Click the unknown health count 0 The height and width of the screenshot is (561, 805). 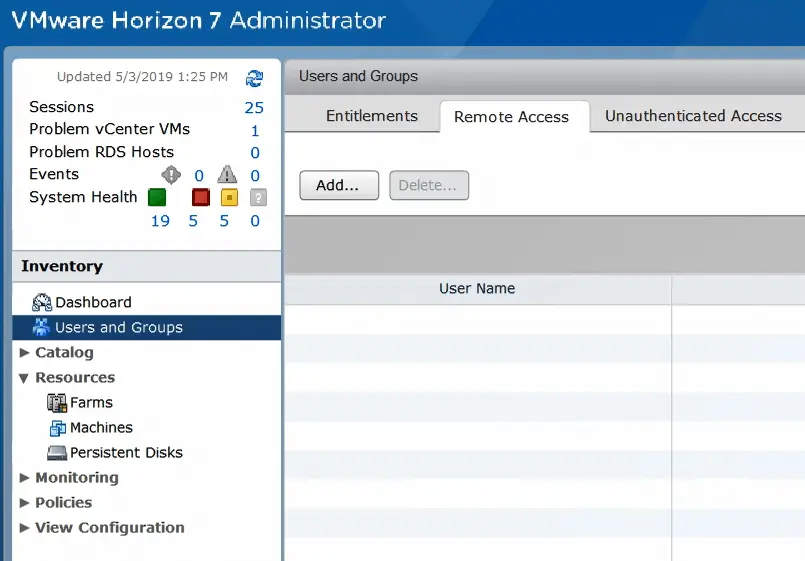click(255, 221)
